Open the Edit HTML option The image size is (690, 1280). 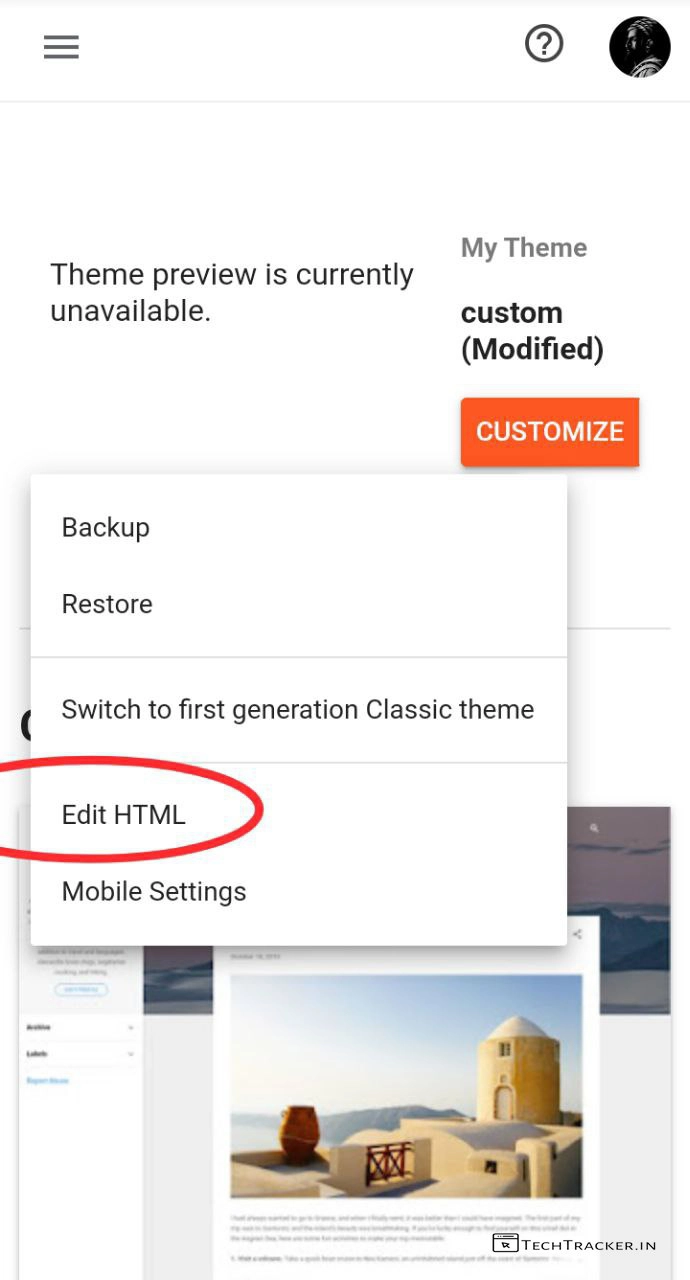point(124,815)
